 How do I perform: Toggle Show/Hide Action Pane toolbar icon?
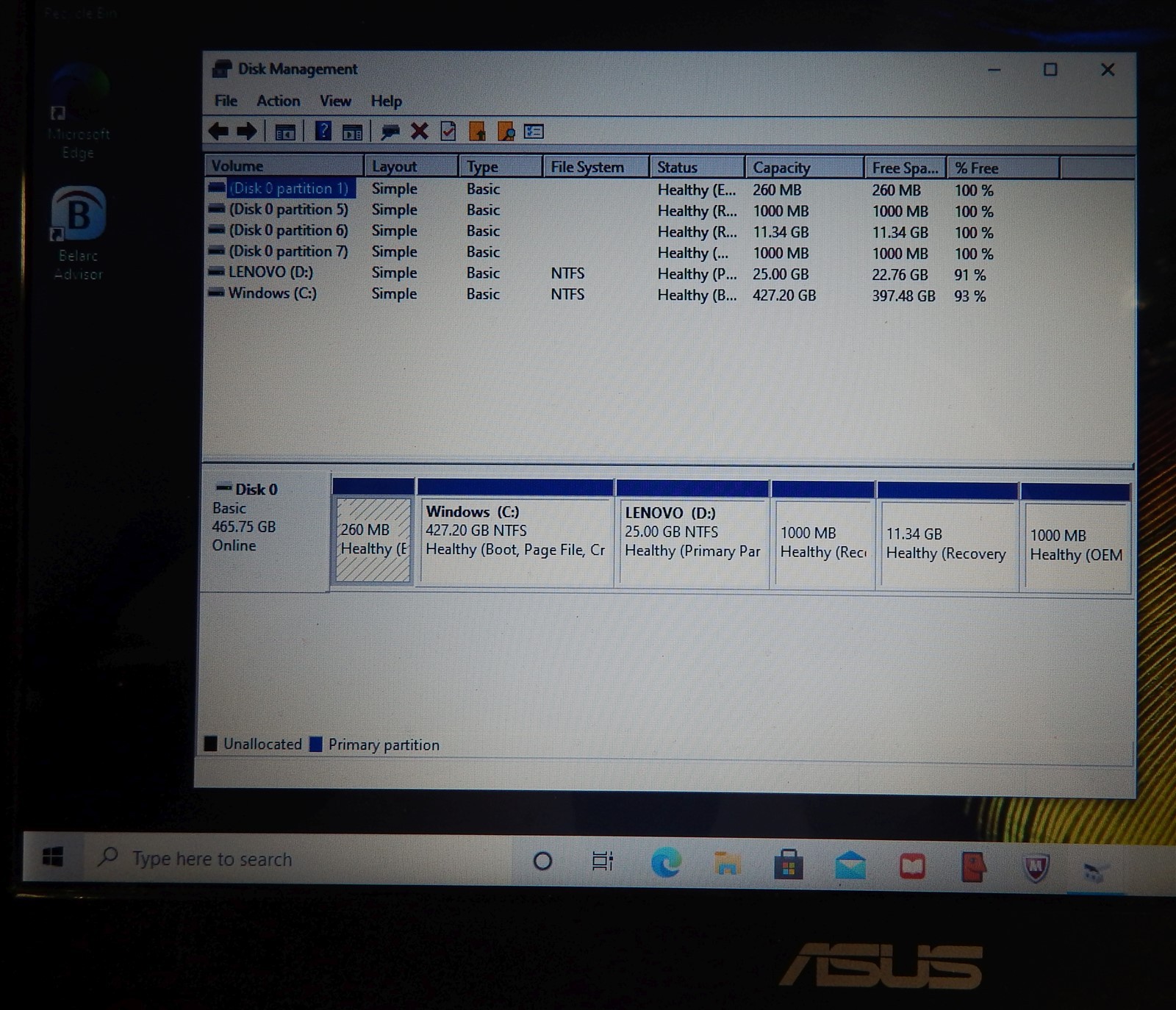pos(353,132)
